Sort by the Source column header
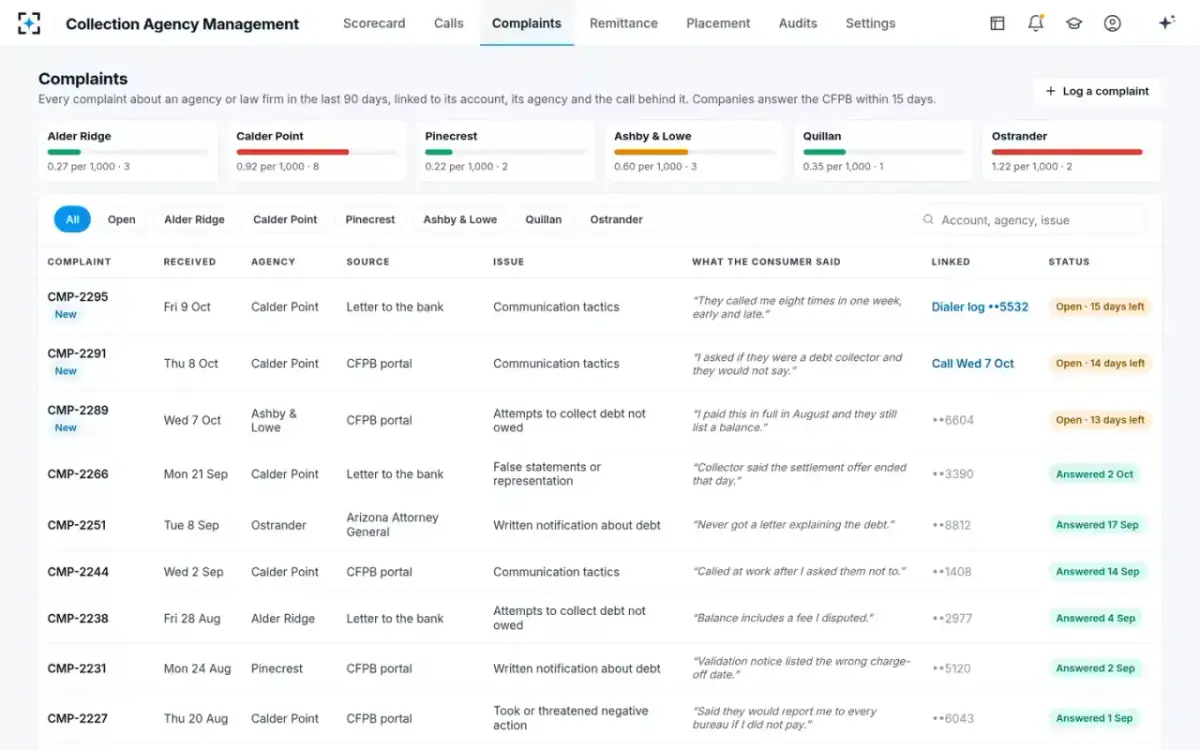 (368, 262)
